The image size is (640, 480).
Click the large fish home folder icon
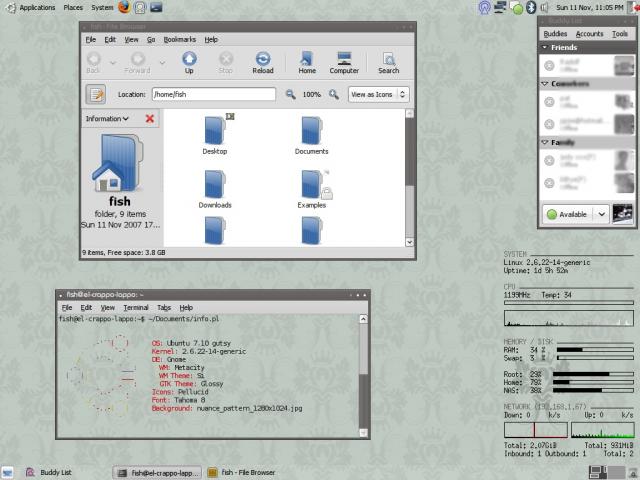click(x=118, y=163)
